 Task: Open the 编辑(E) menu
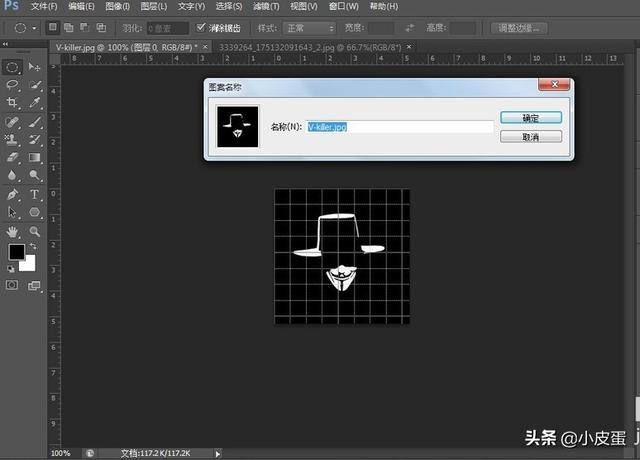[81, 7]
